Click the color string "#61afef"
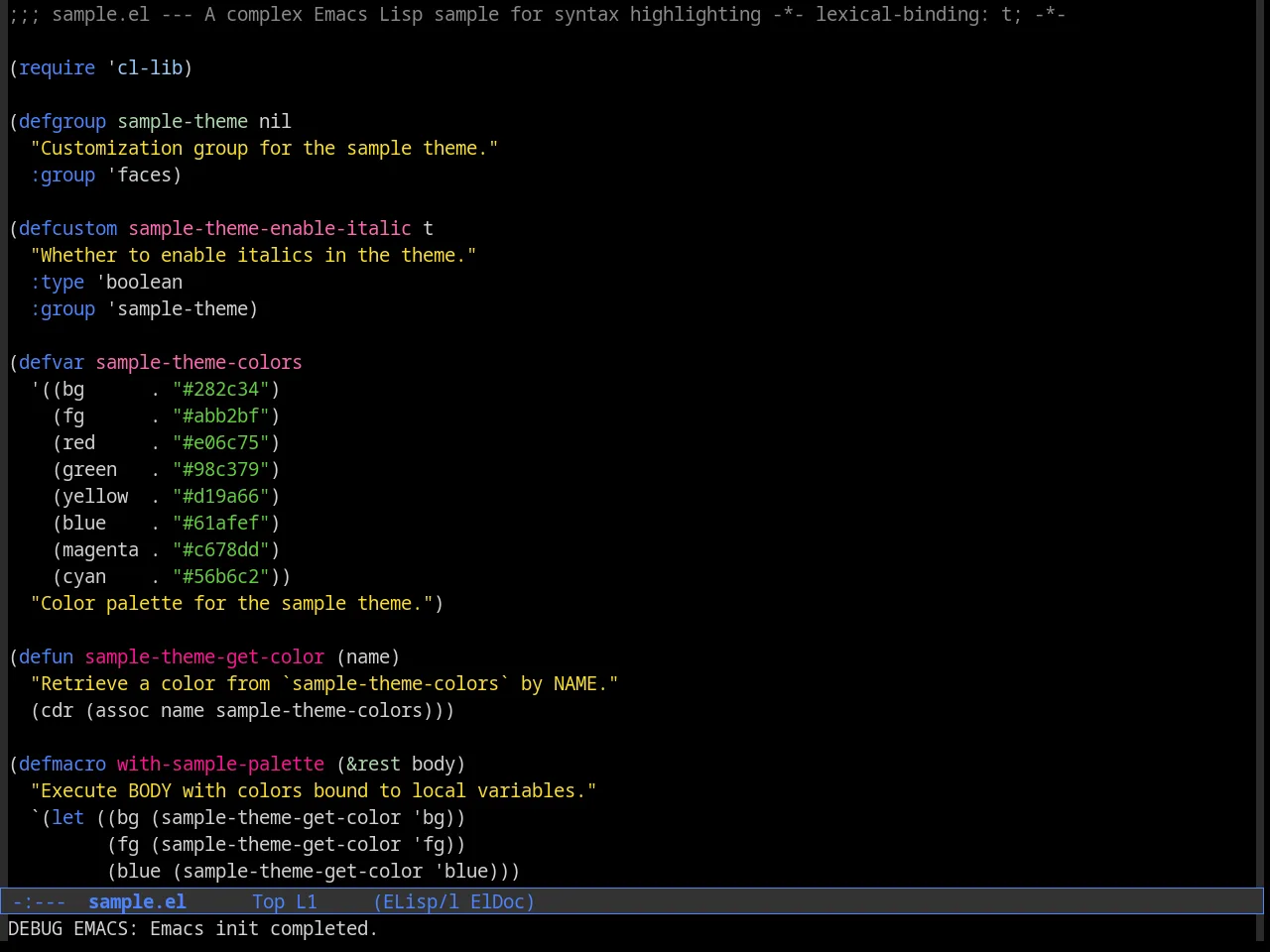Image resolution: width=1270 pixels, height=952 pixels. click(x=221, y=523)
